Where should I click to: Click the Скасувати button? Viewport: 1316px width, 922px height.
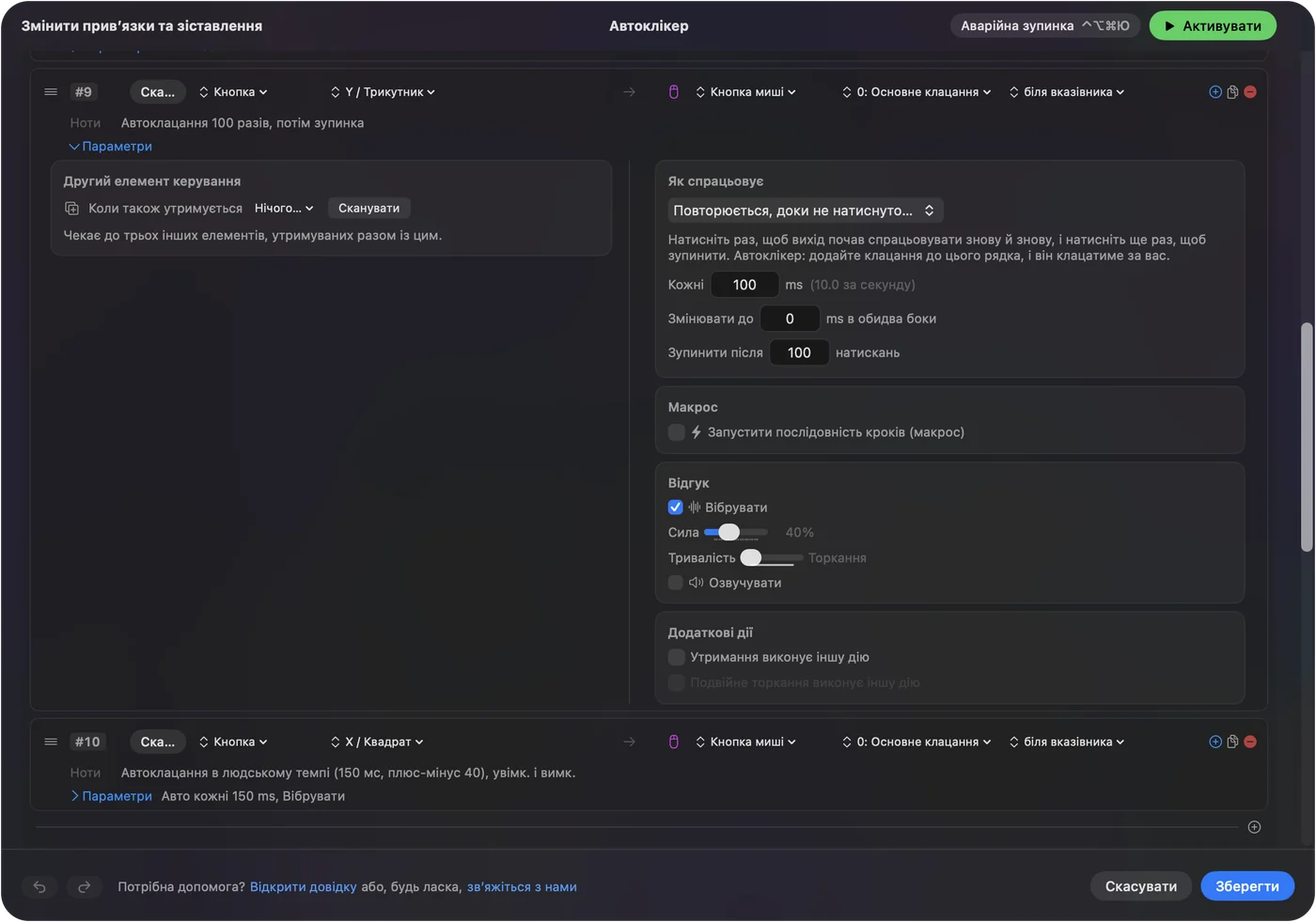[x=1141, y=886]
